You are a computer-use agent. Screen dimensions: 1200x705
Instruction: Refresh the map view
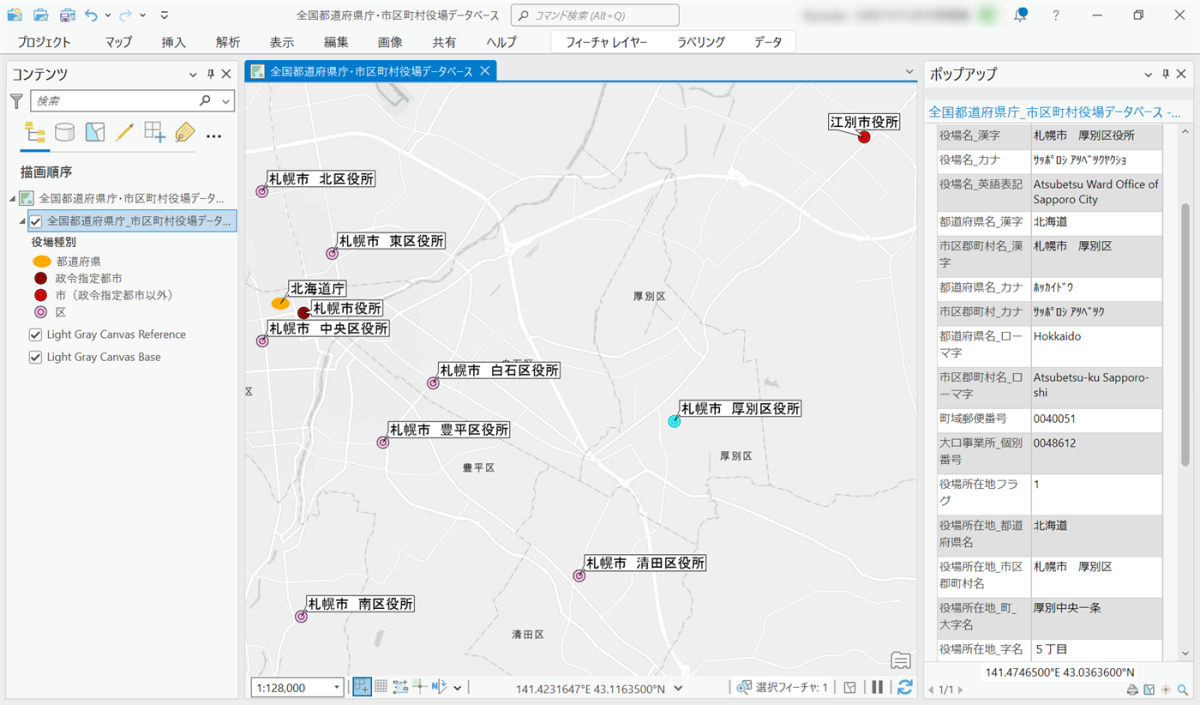click(905, 687)
